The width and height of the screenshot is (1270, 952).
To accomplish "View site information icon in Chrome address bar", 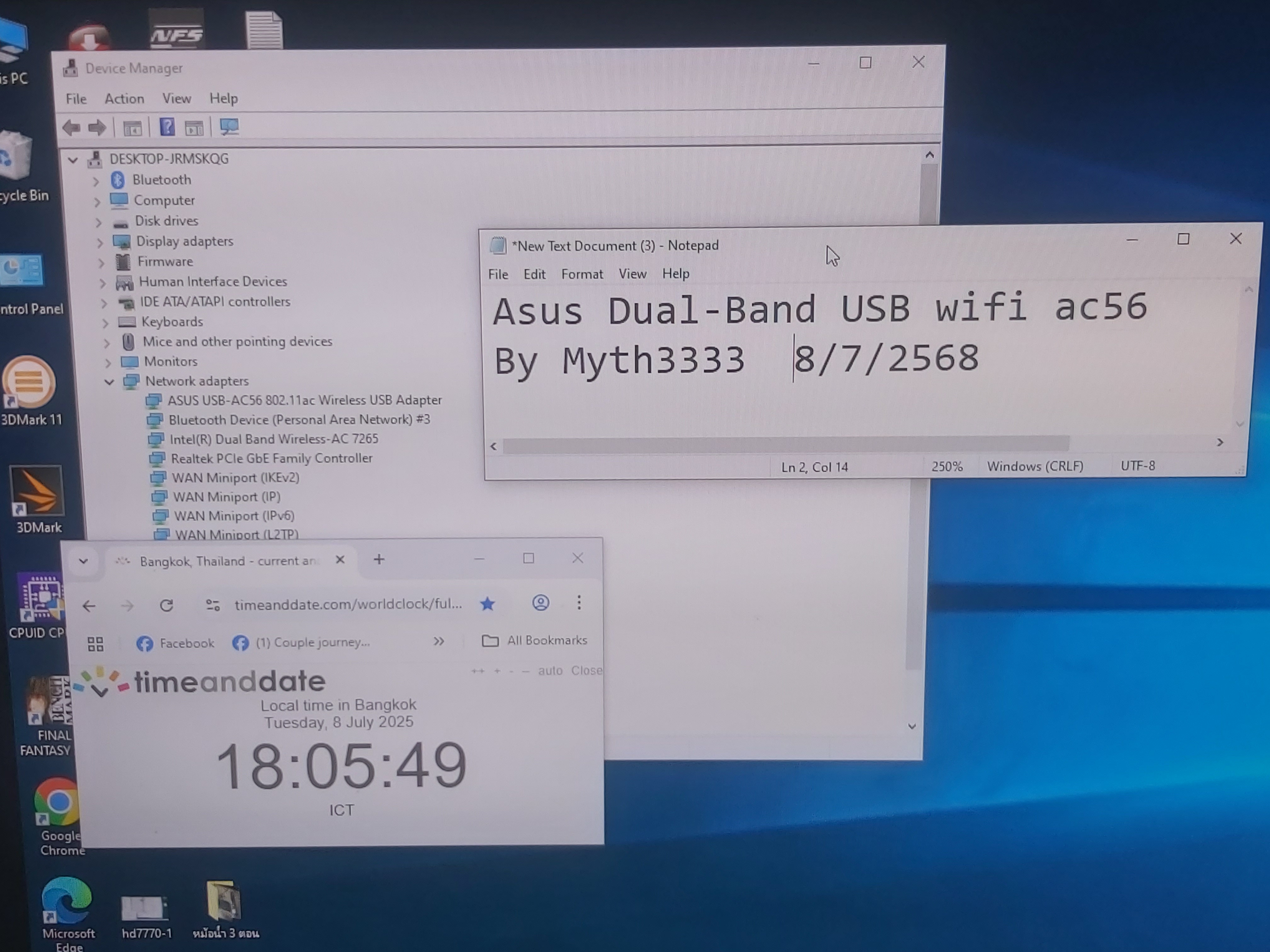I will point(213,605).
